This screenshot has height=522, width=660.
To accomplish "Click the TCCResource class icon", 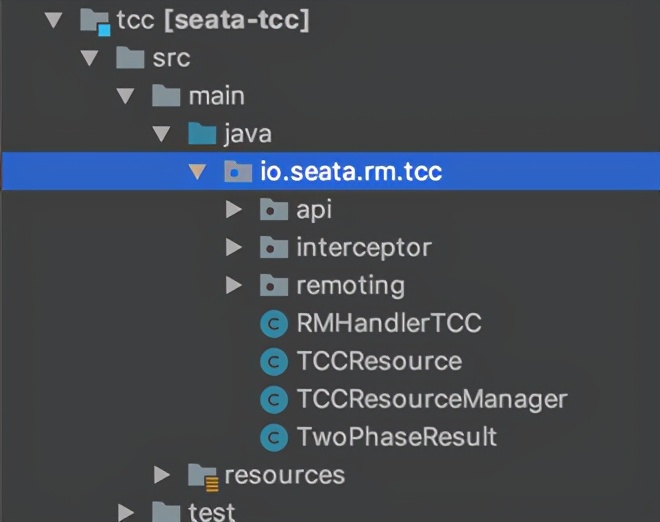I will pos(274,362).
